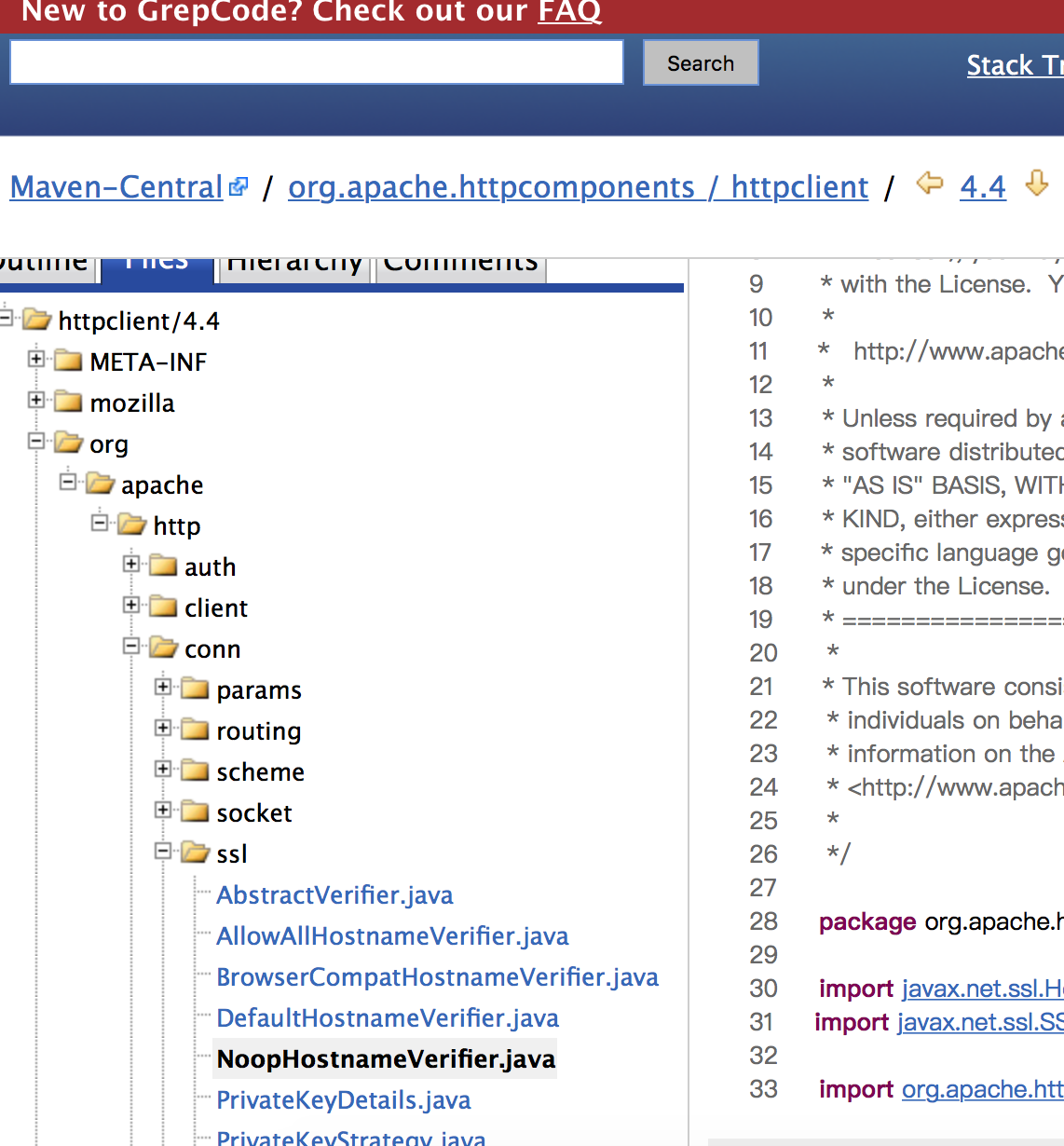Image resolution: width=1064 pixels, height=1146 pixels.
Task: Click the auth folder icon
Action: (x=163, y=566)
